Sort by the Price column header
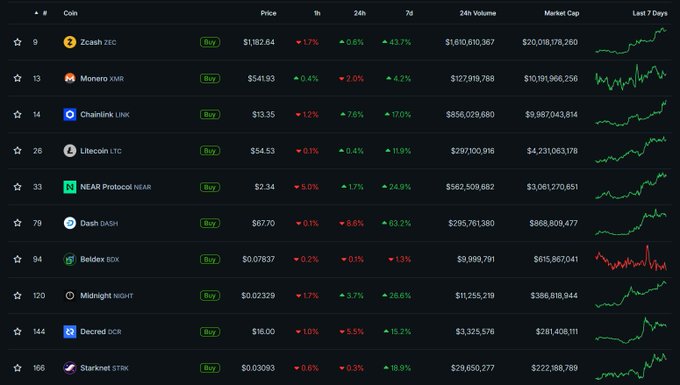 [268, 13]
